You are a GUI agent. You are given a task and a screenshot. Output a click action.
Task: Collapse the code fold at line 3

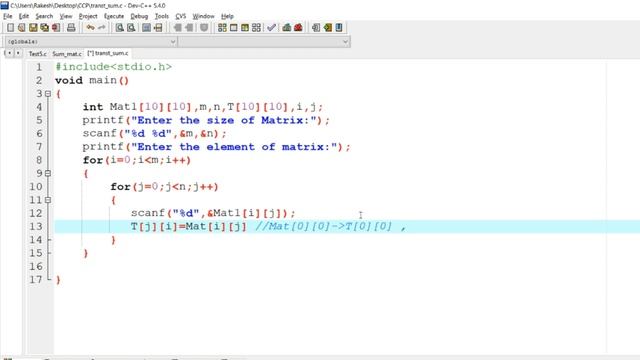[x=48, y=94]
